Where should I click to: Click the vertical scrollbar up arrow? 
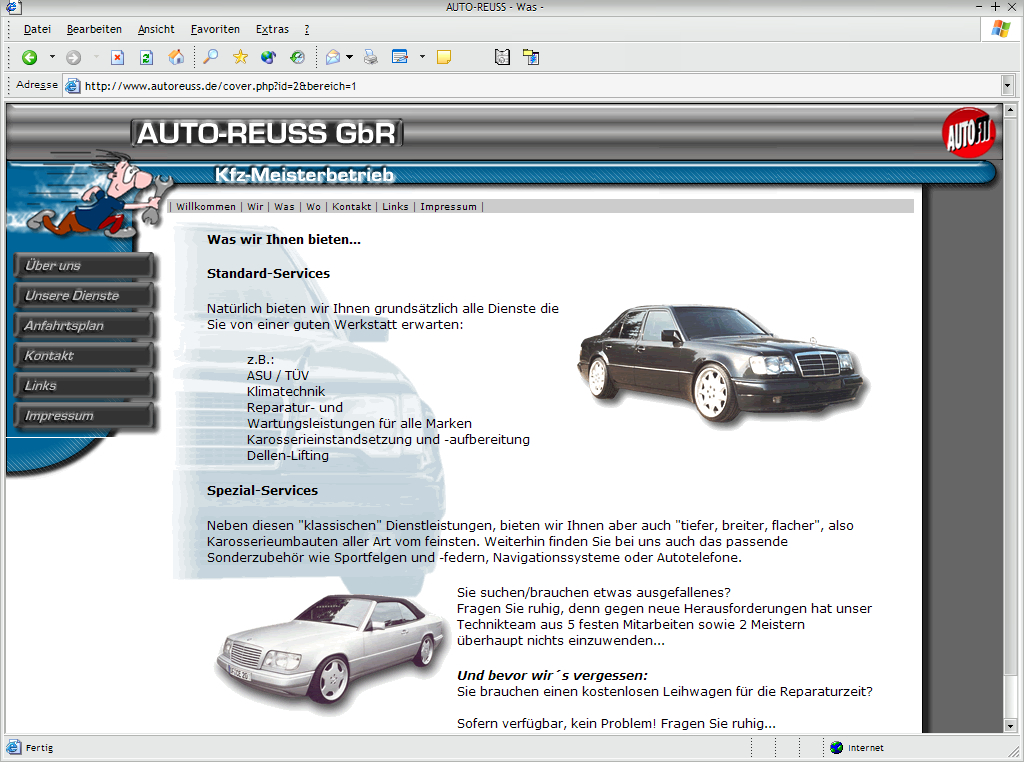(1010, 110)
